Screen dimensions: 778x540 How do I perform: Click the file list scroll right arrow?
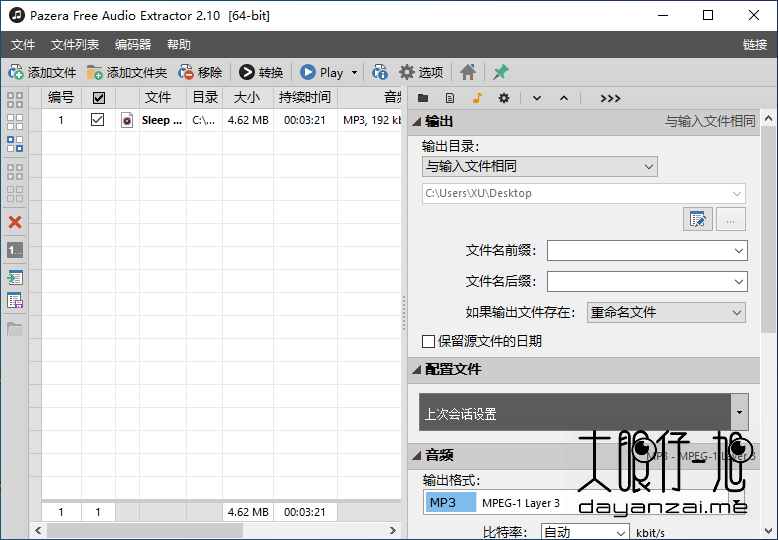pos(392,531)
